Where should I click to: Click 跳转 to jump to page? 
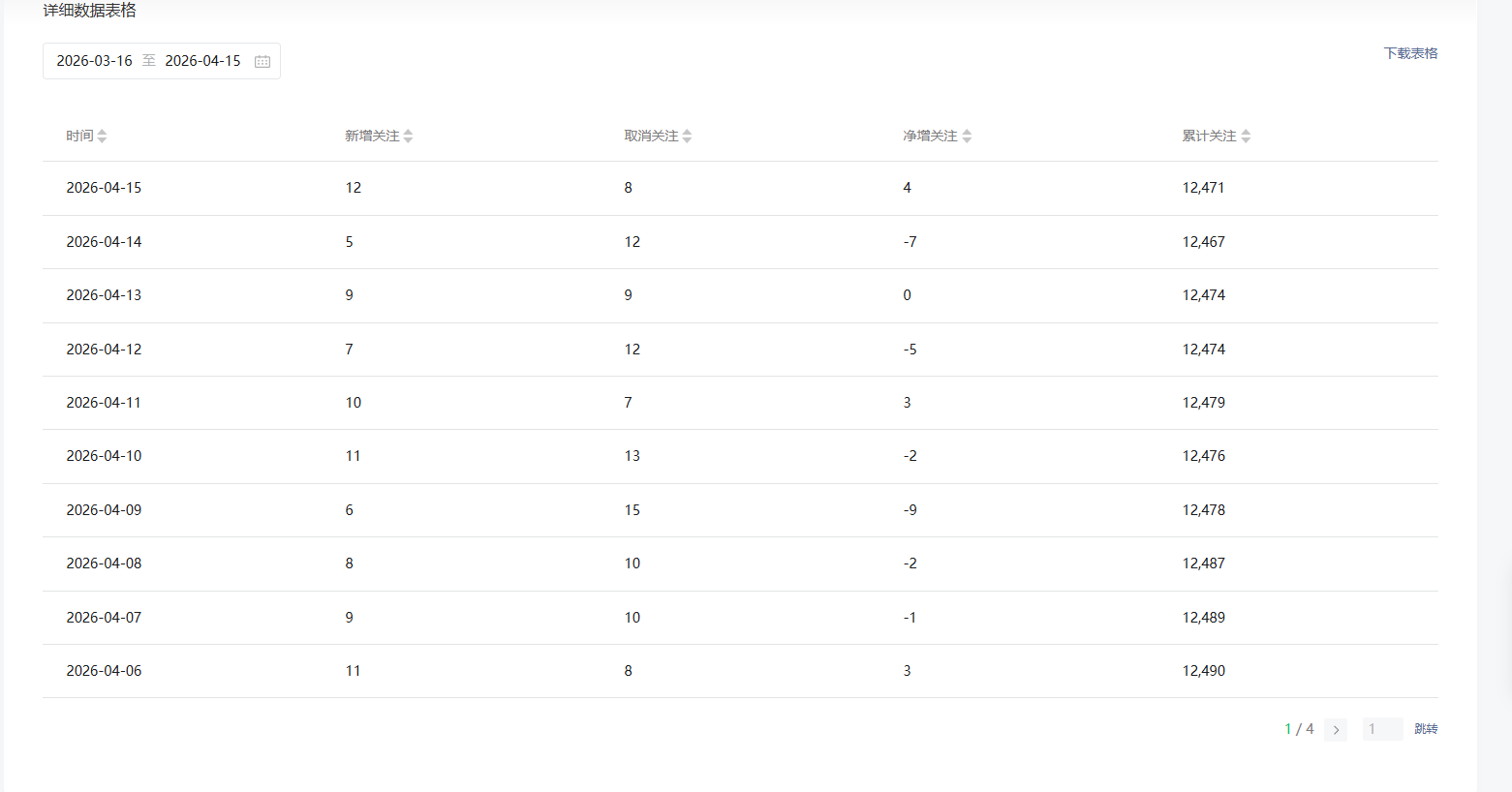tap(1426, 729)
